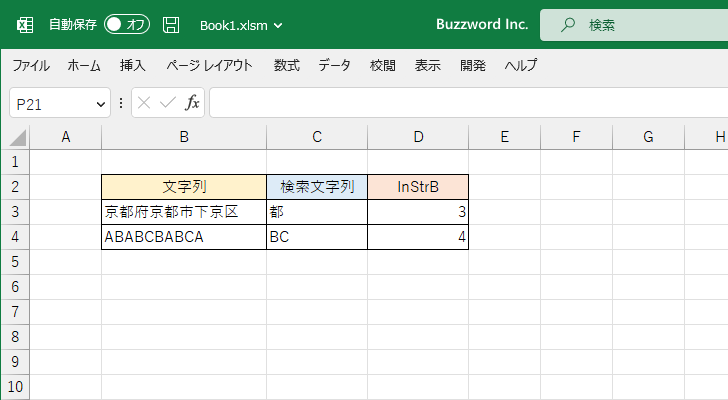The width and height of the screenshot is (728, 400).
Task: Select row 9 header
Action: pyautogui.click(x=15, y=362)
